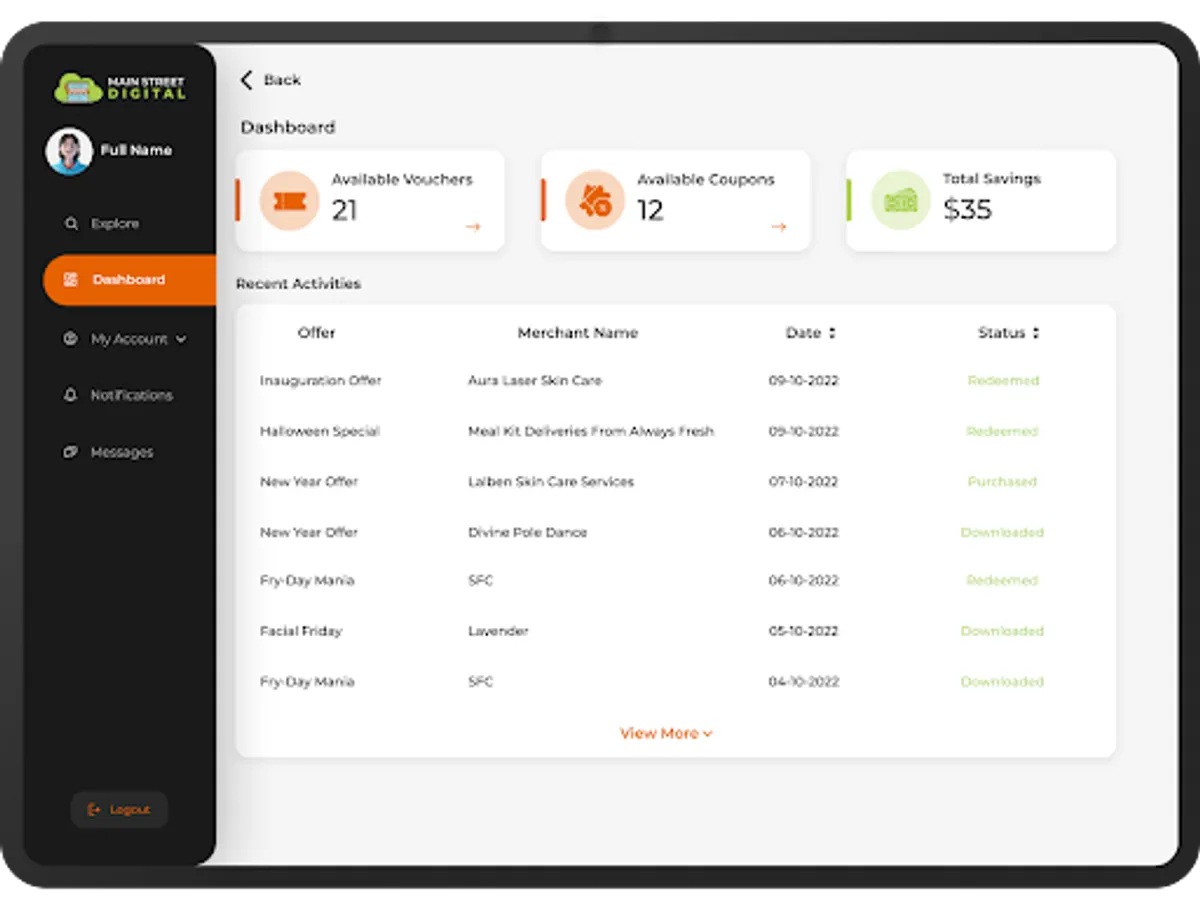Screen dimensions: 1200x900
Task: Select Explore in the sidebar
Action: [112, 223]
